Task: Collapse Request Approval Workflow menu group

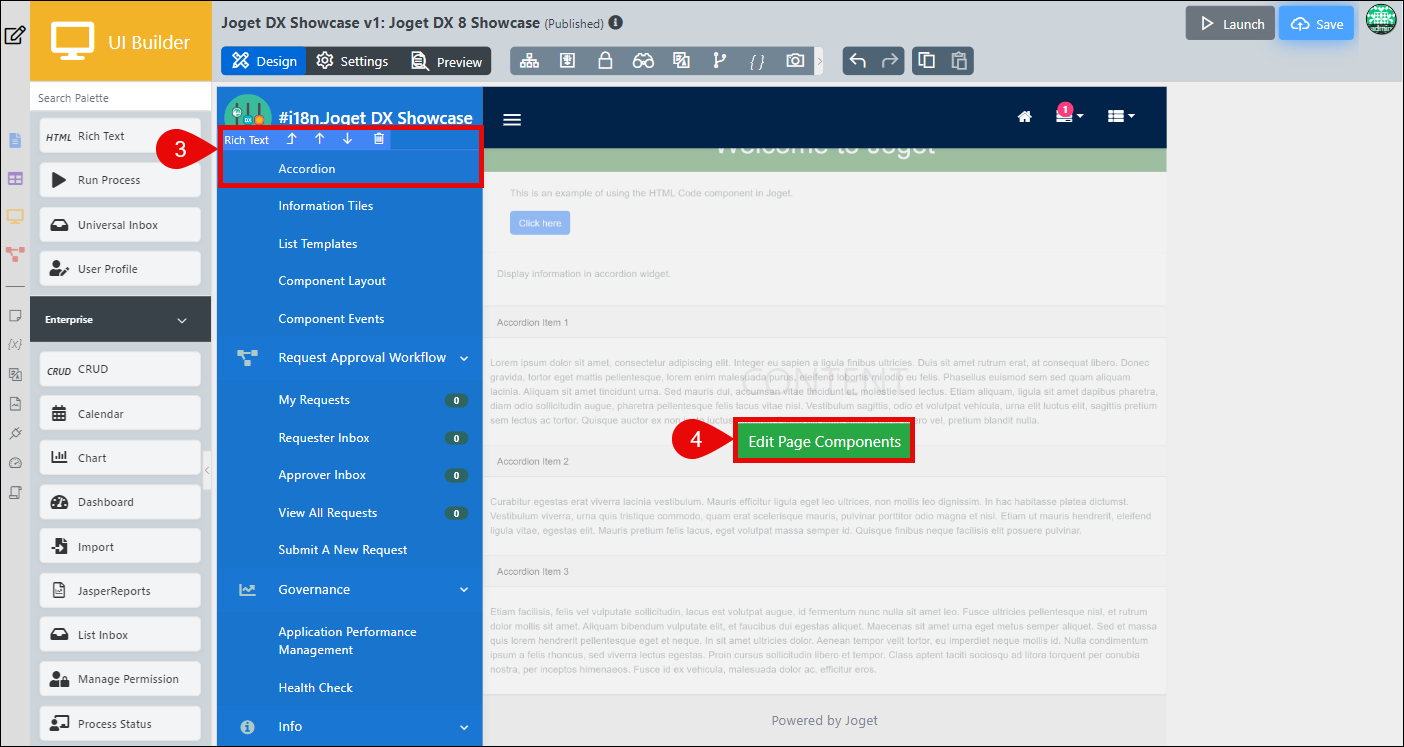Action: [464, 358]
